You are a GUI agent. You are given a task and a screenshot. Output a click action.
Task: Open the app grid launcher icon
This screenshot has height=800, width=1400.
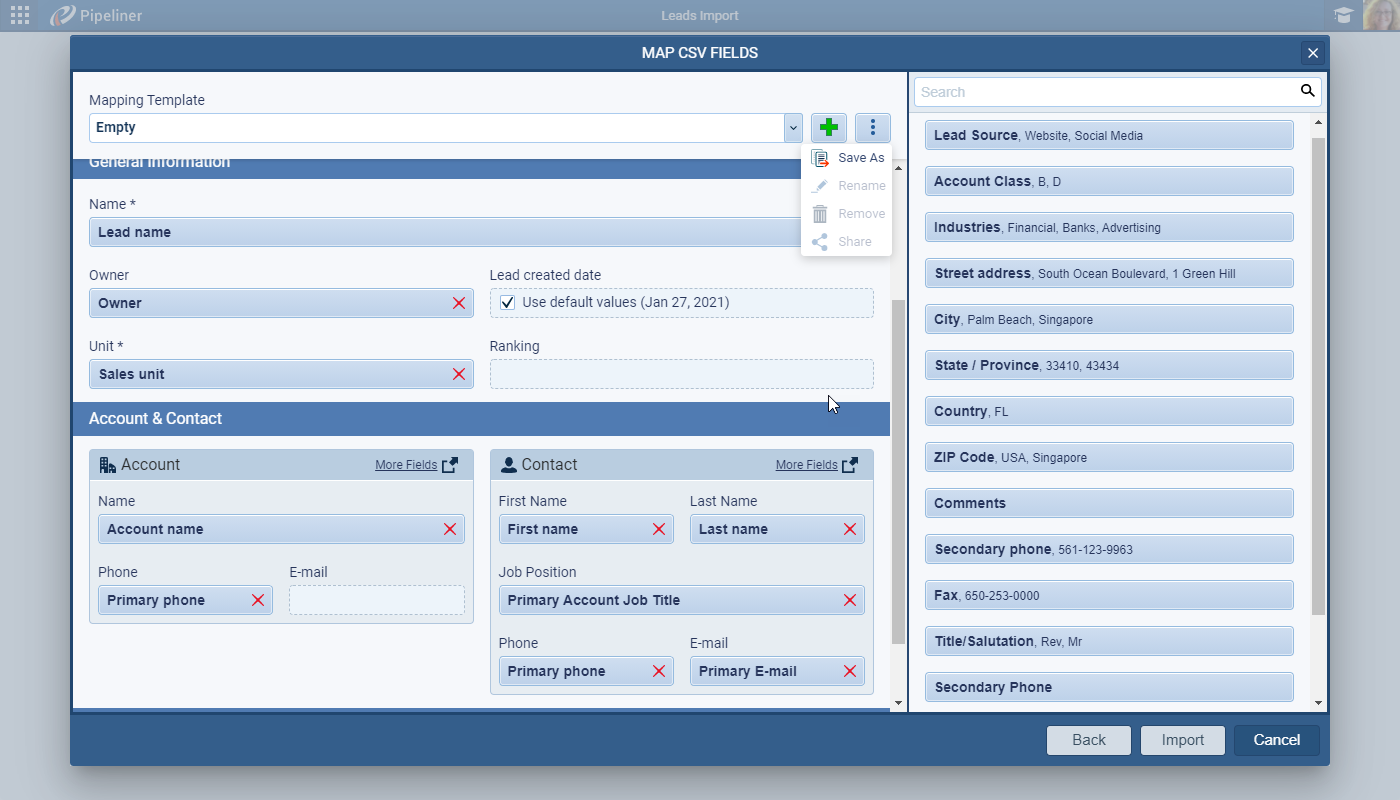tap(20, 15)
